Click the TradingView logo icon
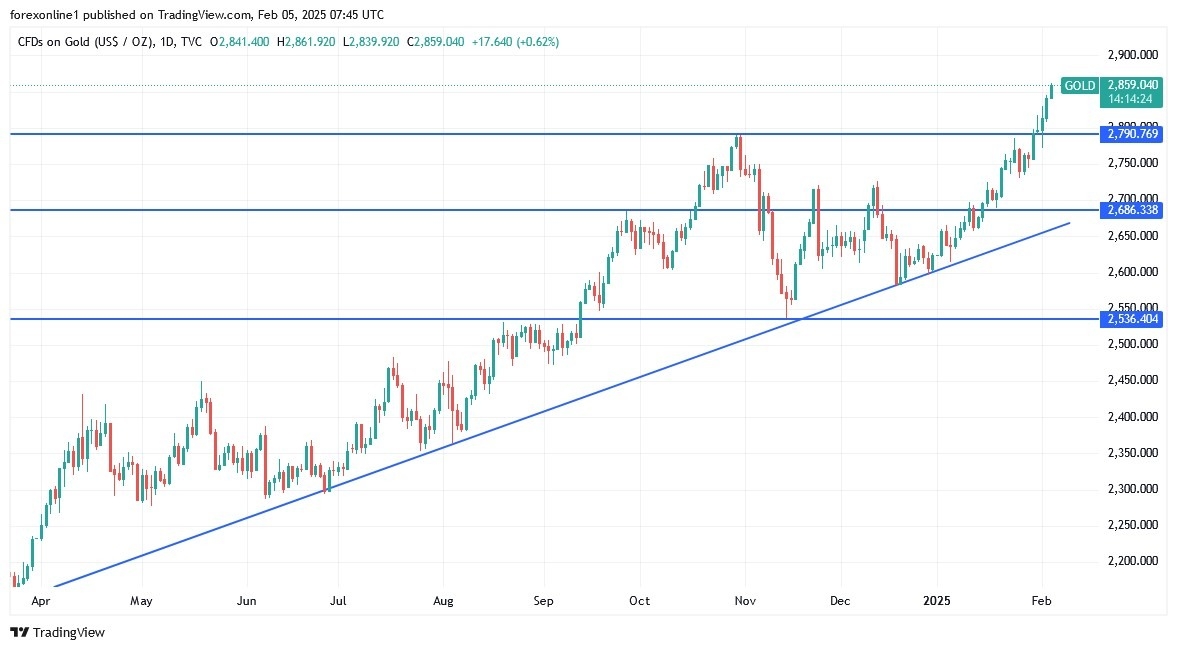This screenshot has height=650, width=1177. (x=19, y=632)
